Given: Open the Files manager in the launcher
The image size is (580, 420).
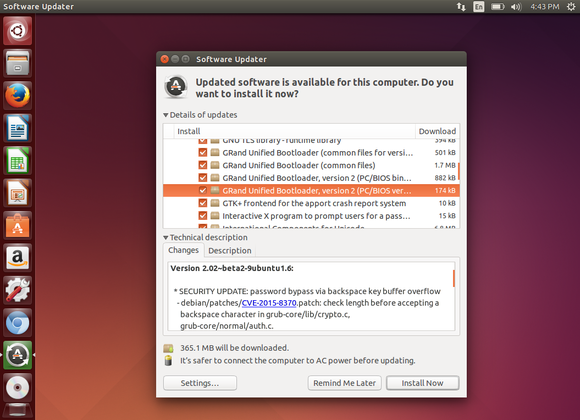Looking at the screenshot, I should click(x=17, y=63).
